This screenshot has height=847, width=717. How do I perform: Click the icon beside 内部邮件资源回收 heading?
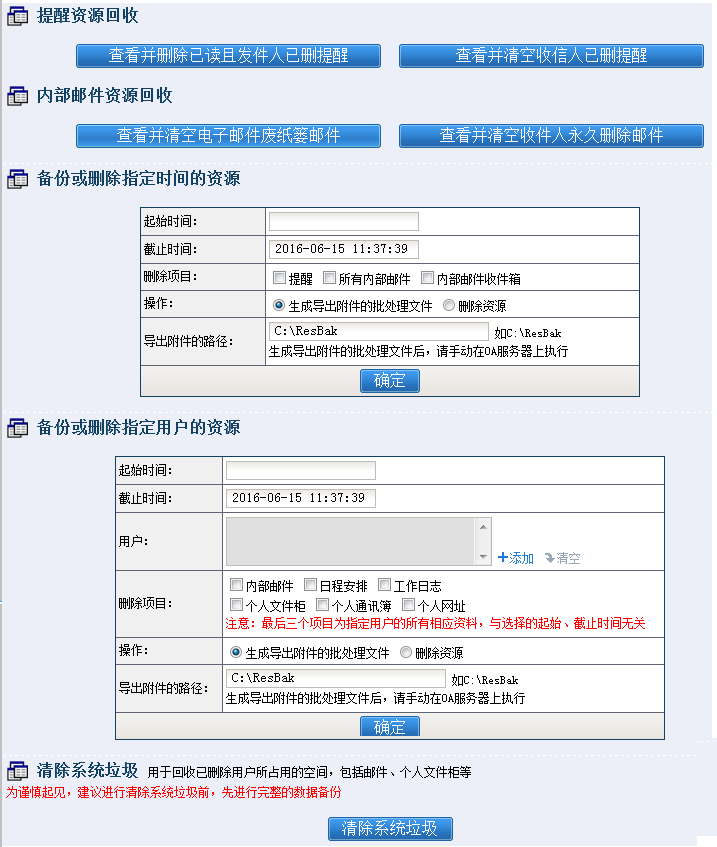pyautogui.click(x=17, y=96)
